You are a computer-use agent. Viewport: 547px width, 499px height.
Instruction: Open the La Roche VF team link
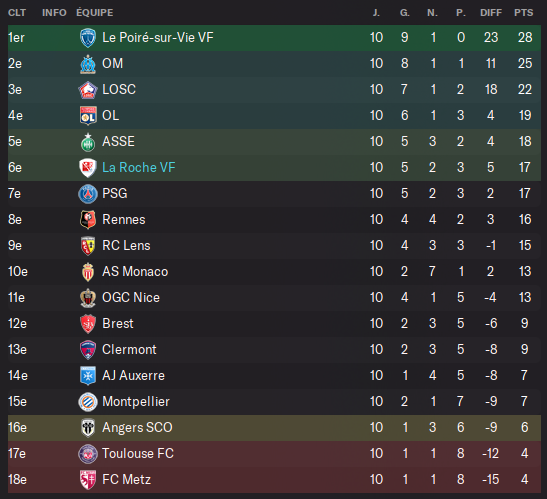(138, 167)
